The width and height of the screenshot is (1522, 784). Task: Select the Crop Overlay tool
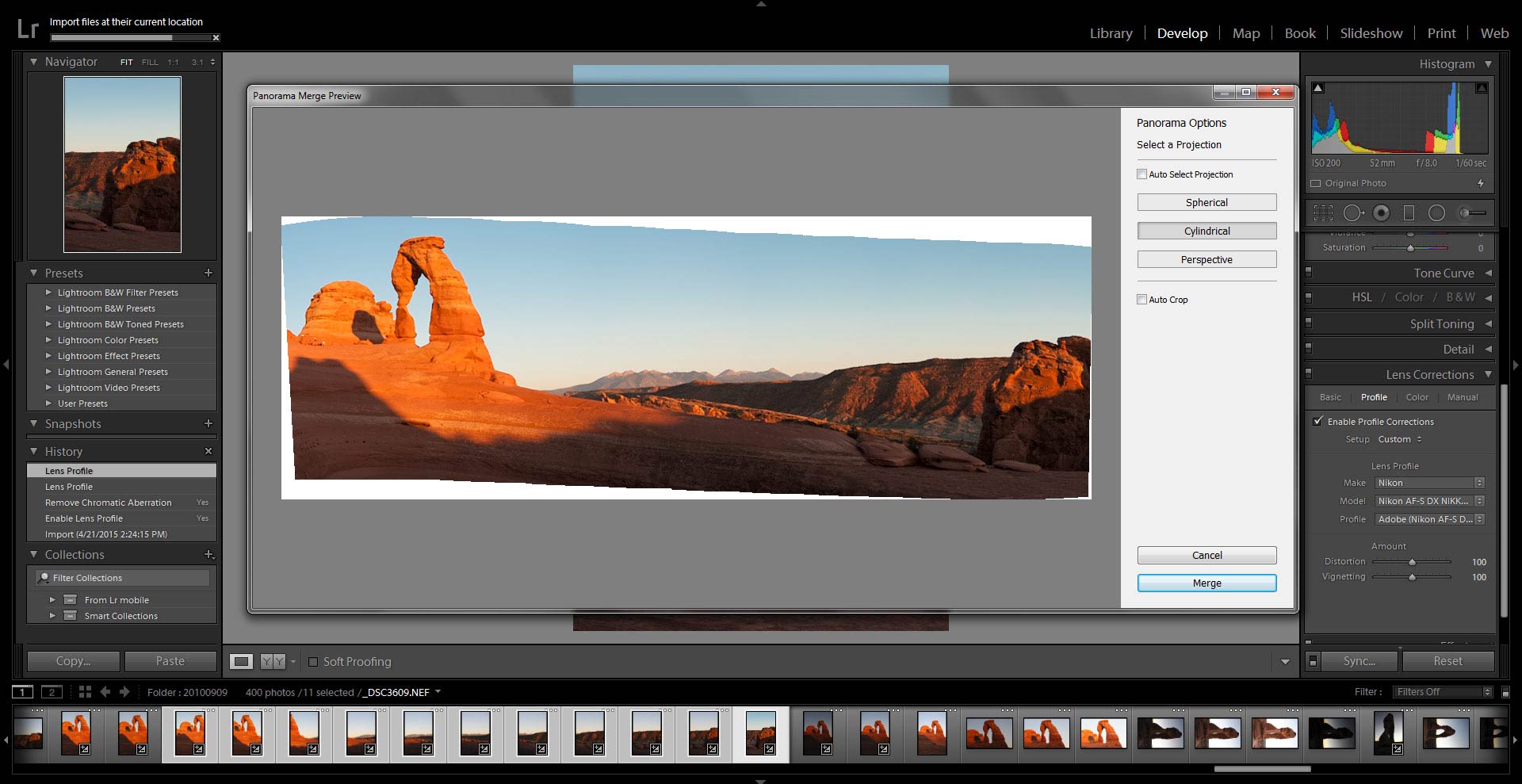pyautogui.click(x=1323, y=212)
